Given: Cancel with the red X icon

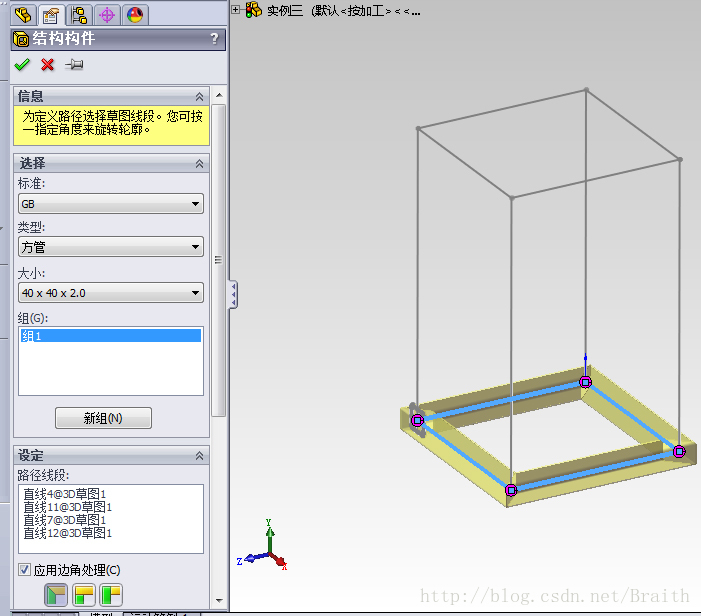Looking at the screenshot, I should [47, 65].
